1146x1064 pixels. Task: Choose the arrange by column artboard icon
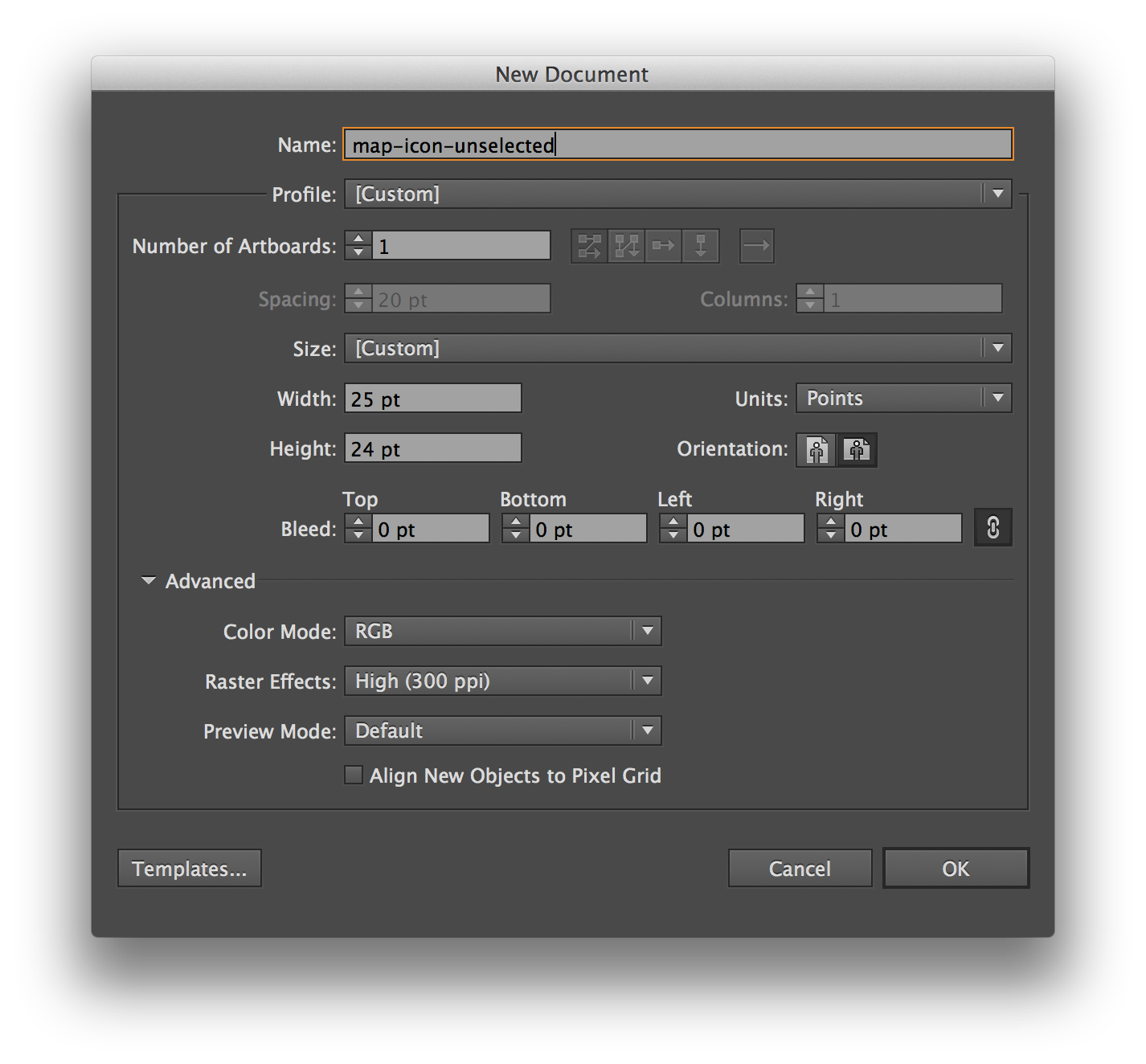[700, 246]
